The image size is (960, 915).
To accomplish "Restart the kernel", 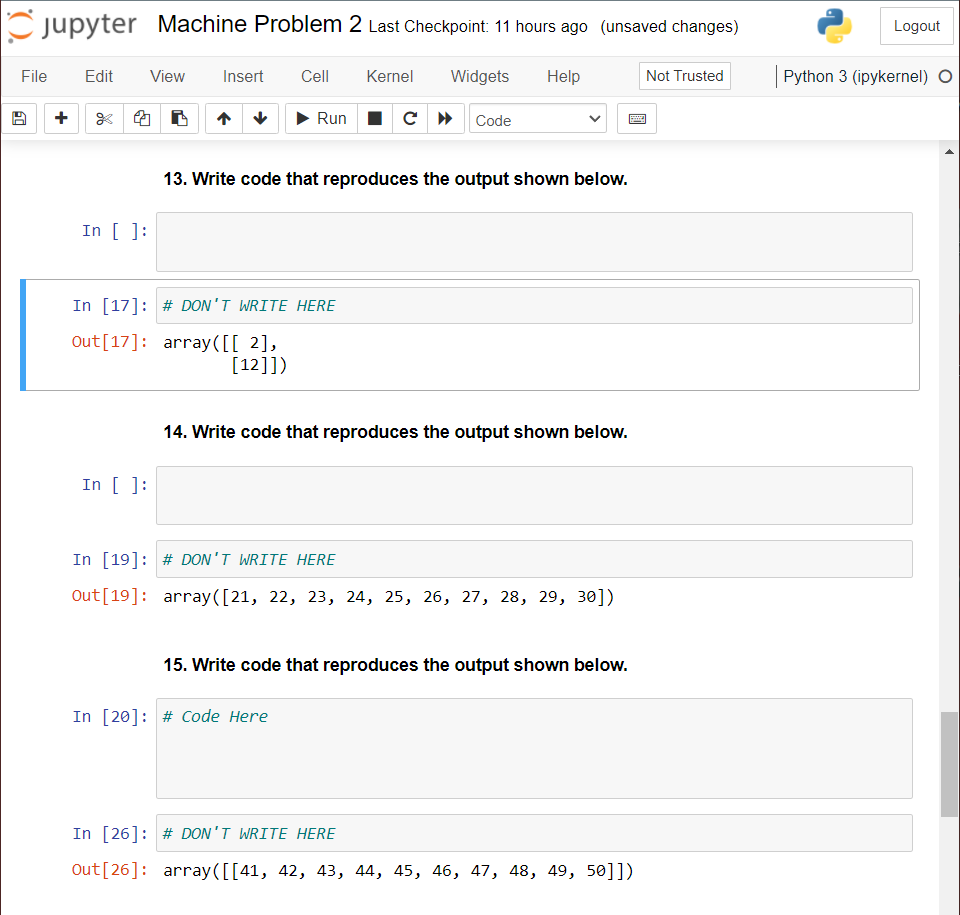I will (x=410, y=118).
